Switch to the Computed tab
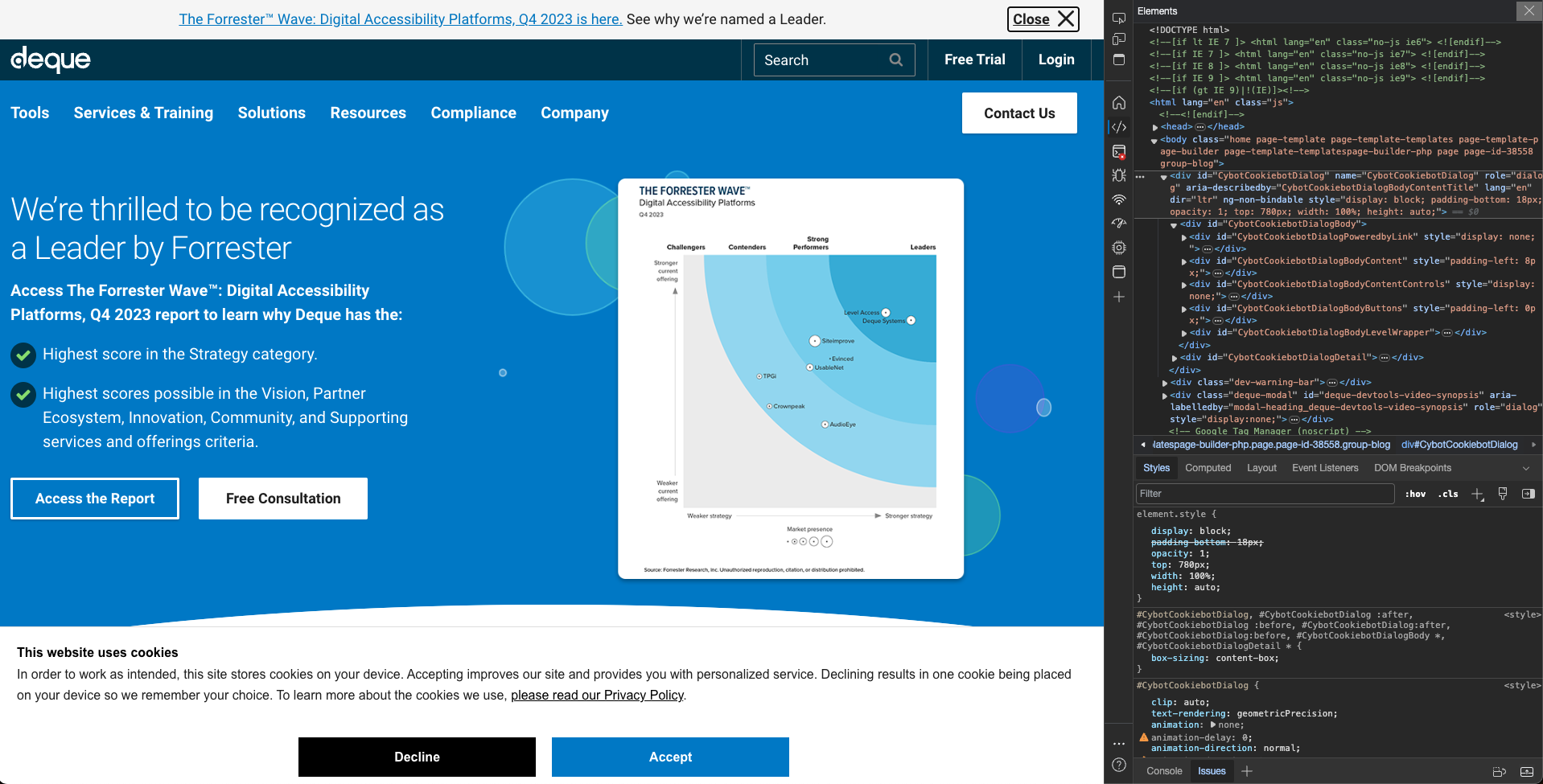 [1208, 468]
